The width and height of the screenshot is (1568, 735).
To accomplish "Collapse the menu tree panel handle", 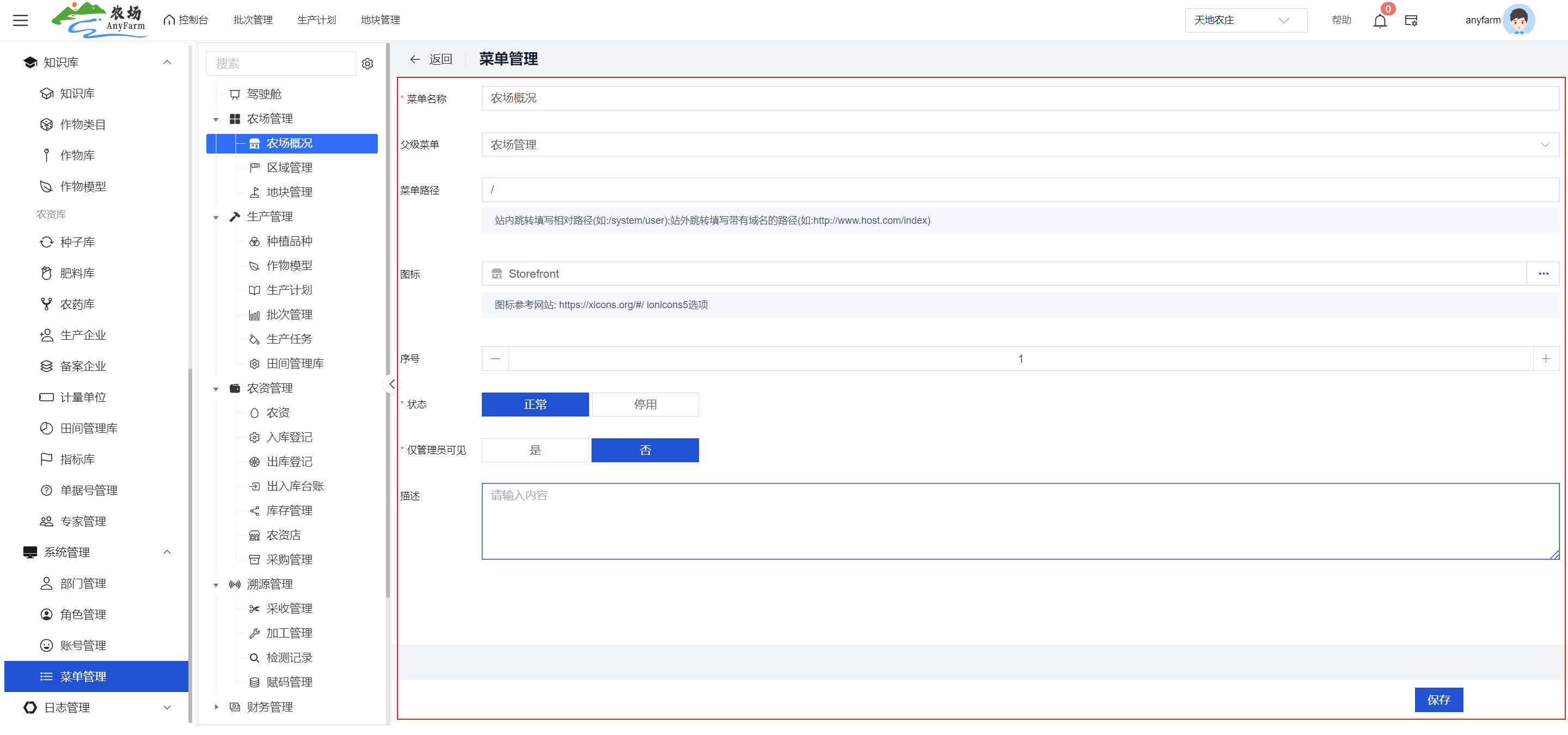I will click(x=391, y=384).
